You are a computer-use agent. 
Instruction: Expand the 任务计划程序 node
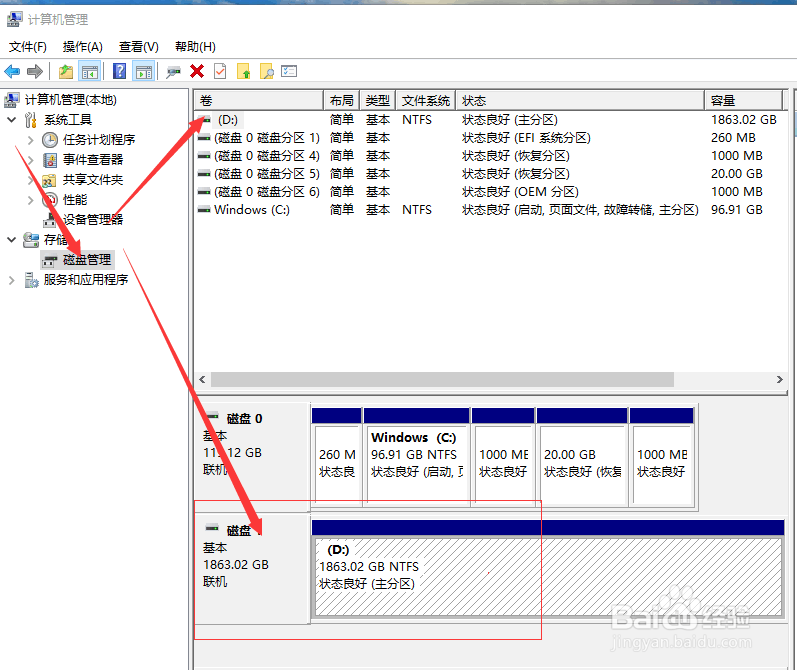(30, 140)
